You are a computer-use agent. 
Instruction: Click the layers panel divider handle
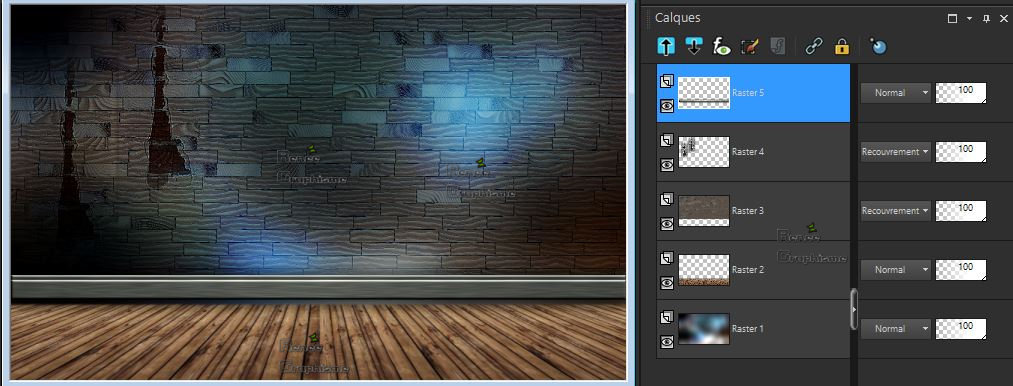(x=854, y=309)
